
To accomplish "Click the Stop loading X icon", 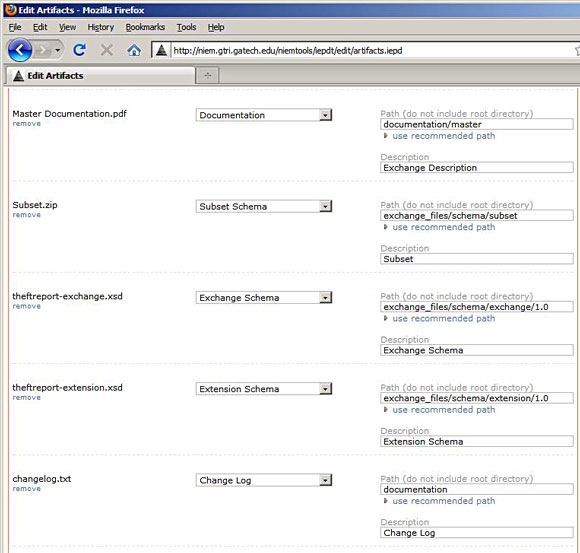I will pyautogui.click(x=107, y=50).
